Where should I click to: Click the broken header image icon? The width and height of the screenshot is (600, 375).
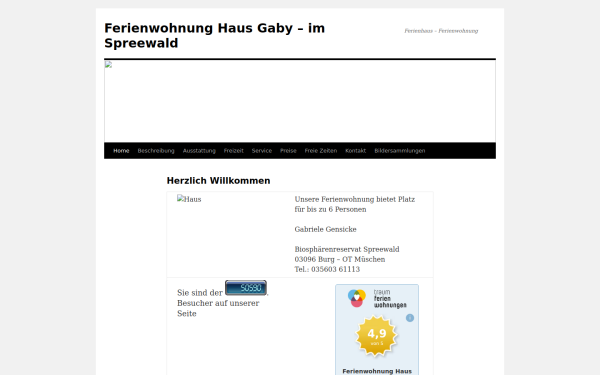108,65
